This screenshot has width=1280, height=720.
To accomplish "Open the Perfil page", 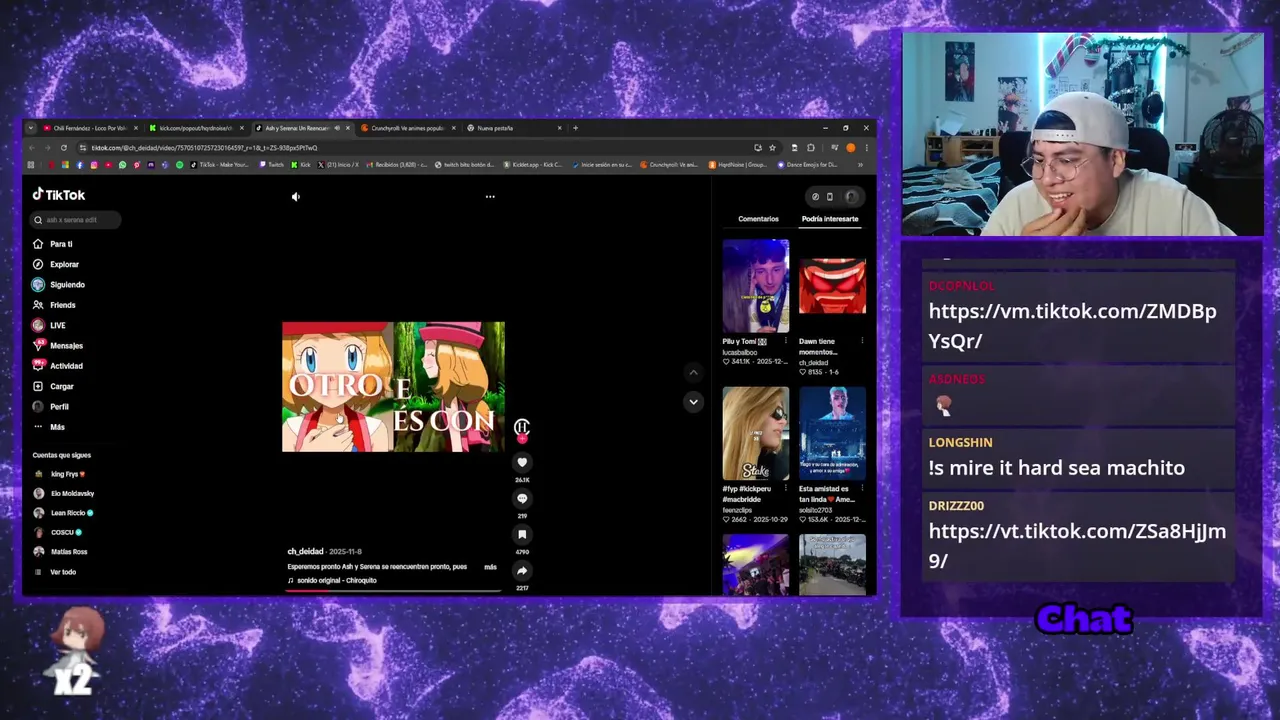I will [51, 407].
